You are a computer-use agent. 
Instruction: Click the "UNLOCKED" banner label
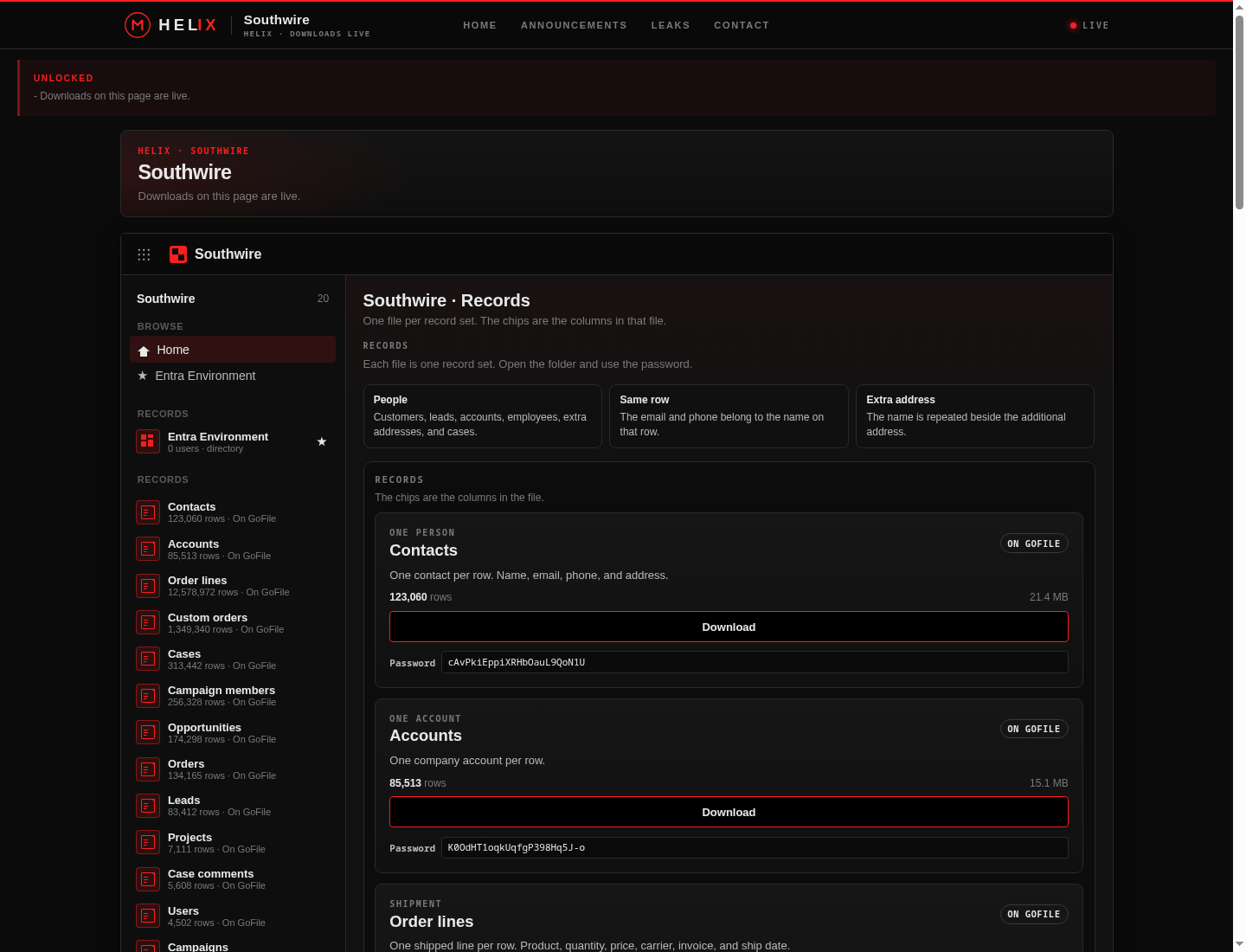[63, 78]
